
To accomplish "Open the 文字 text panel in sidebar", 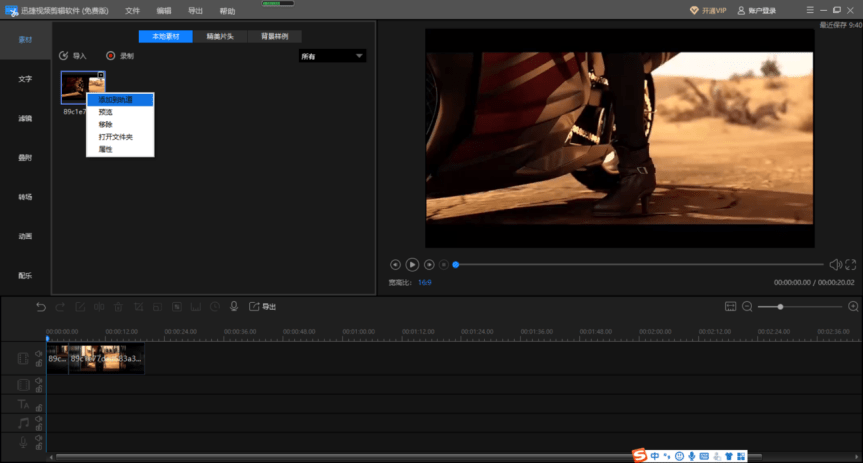I will pyautogui.click(x=25, y=79).
